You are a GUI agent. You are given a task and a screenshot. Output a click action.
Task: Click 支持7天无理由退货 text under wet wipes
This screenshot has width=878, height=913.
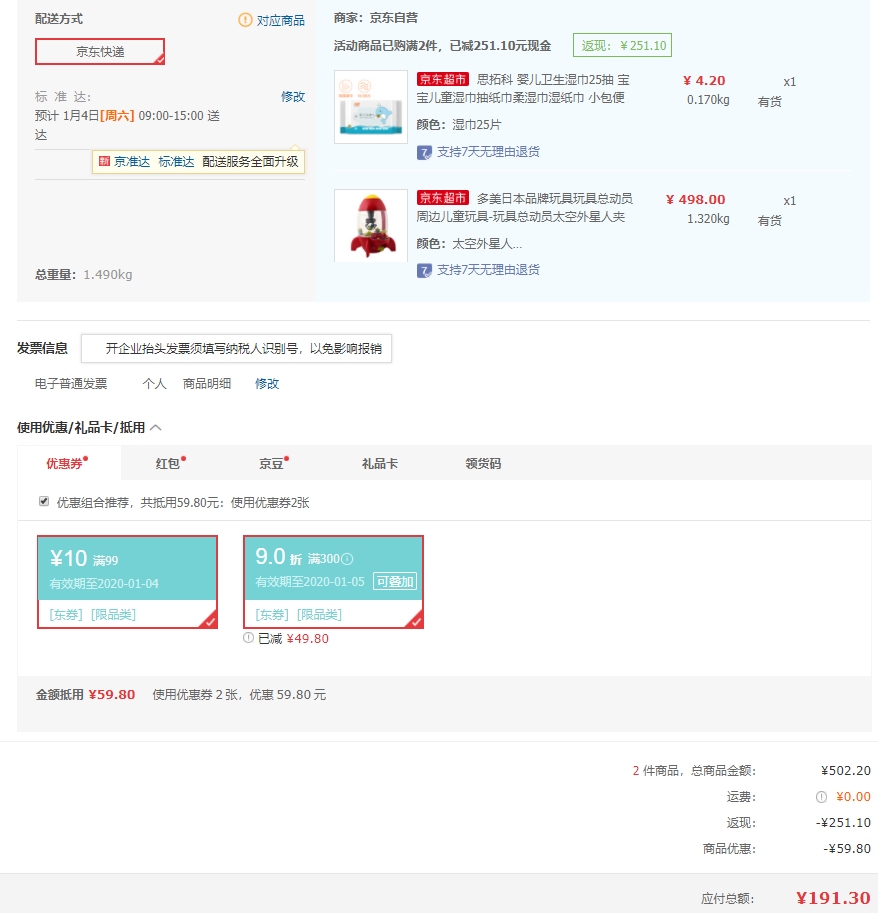point(488,152)
